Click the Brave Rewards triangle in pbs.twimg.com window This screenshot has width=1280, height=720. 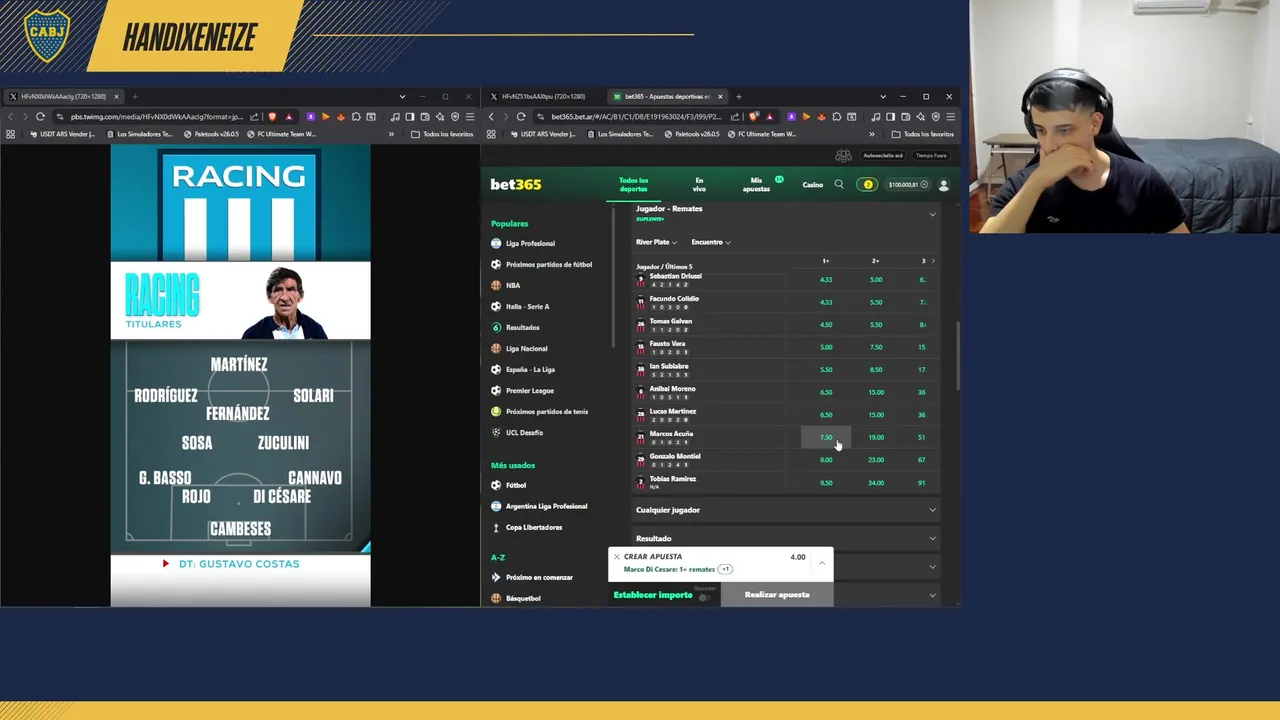point(289,117)
